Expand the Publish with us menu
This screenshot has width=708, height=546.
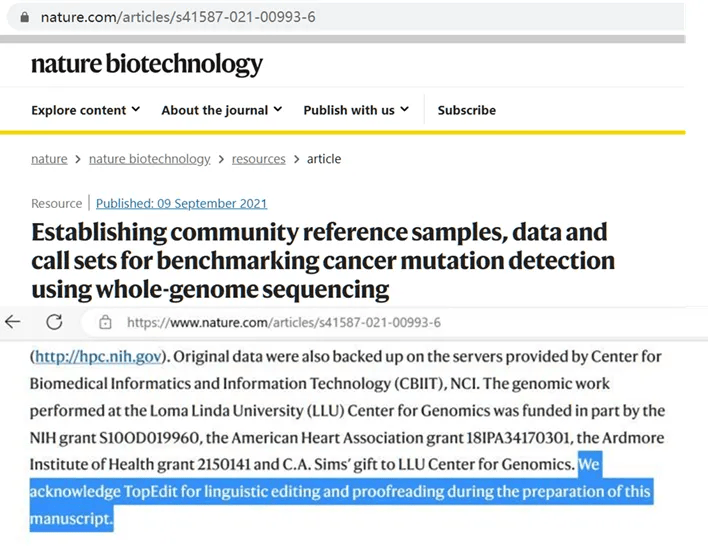356,110
